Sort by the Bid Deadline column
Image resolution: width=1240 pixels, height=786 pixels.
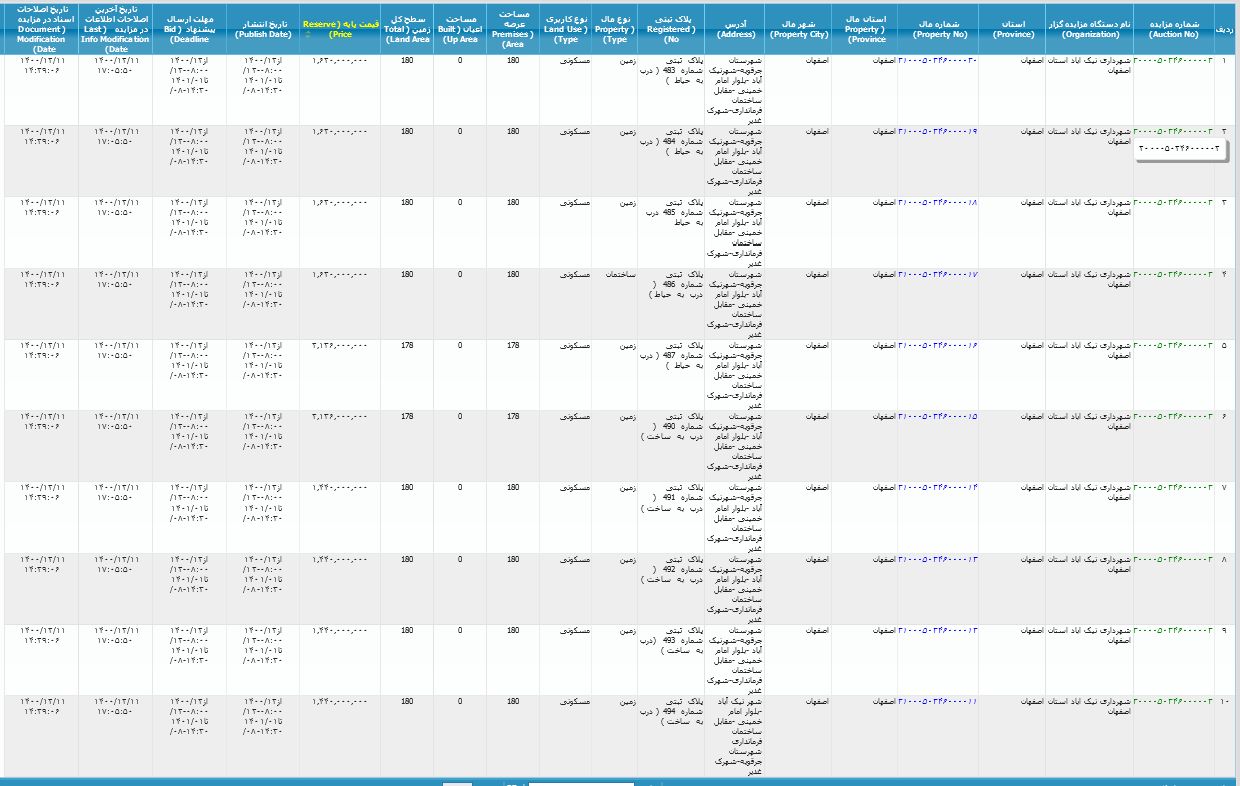coord(189,27)
